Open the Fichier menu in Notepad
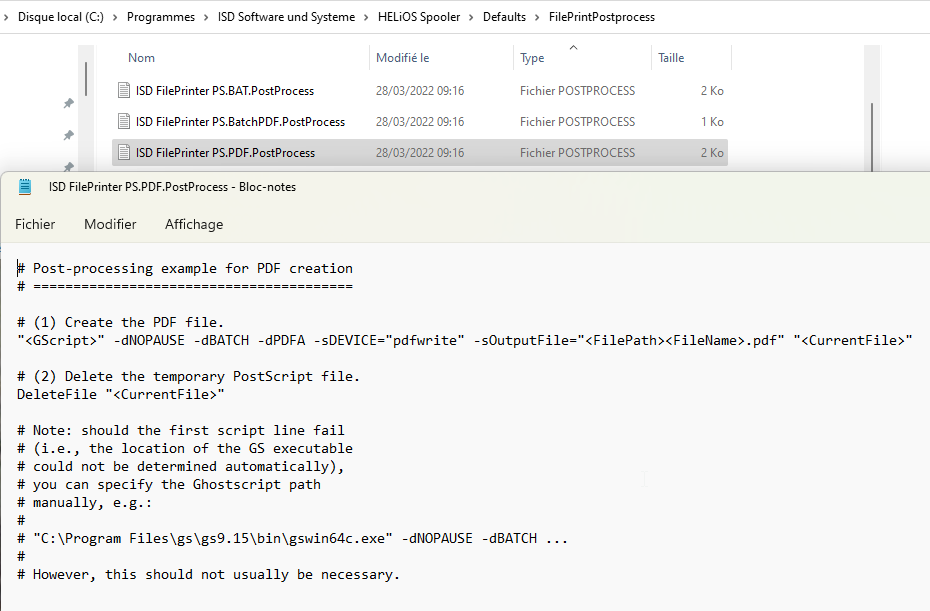Viewport: 930px width, 611px height. 35,225
